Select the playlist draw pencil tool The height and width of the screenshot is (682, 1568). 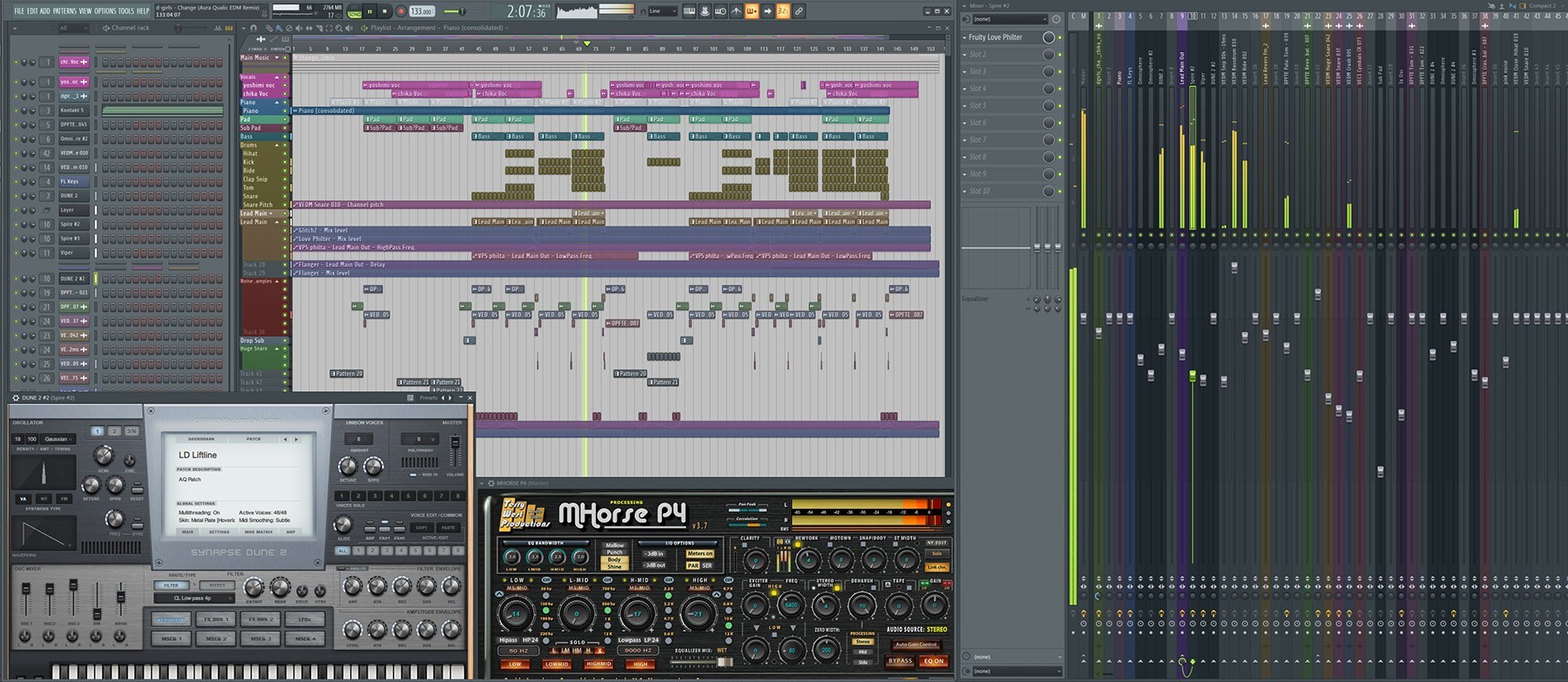tap(269, 28)
